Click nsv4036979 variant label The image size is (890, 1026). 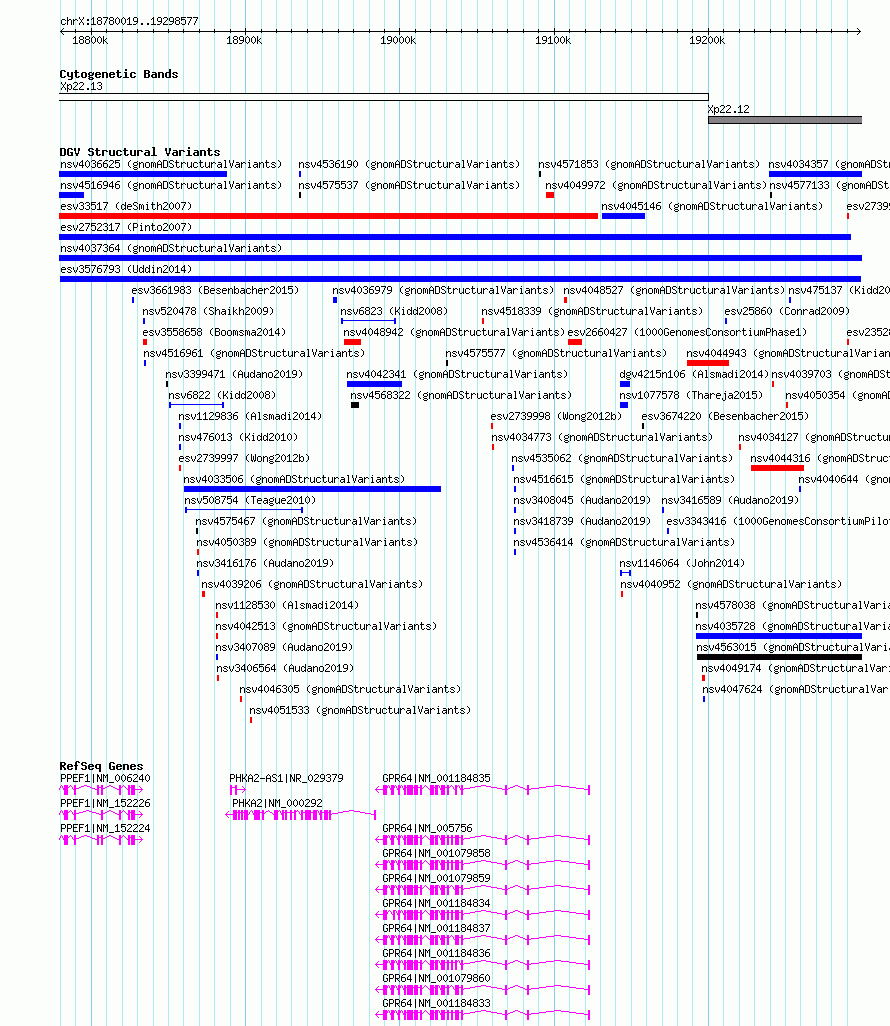coord(443,290)
